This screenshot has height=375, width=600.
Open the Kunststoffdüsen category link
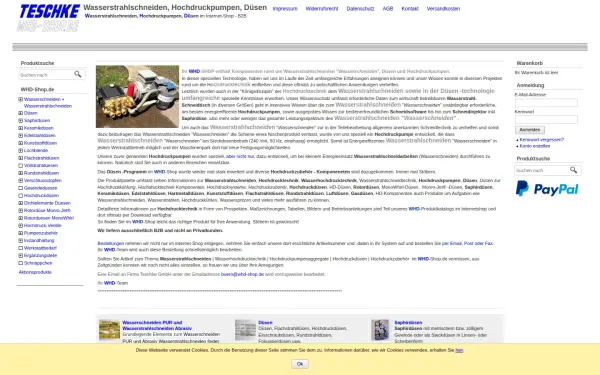pos(40,143)
